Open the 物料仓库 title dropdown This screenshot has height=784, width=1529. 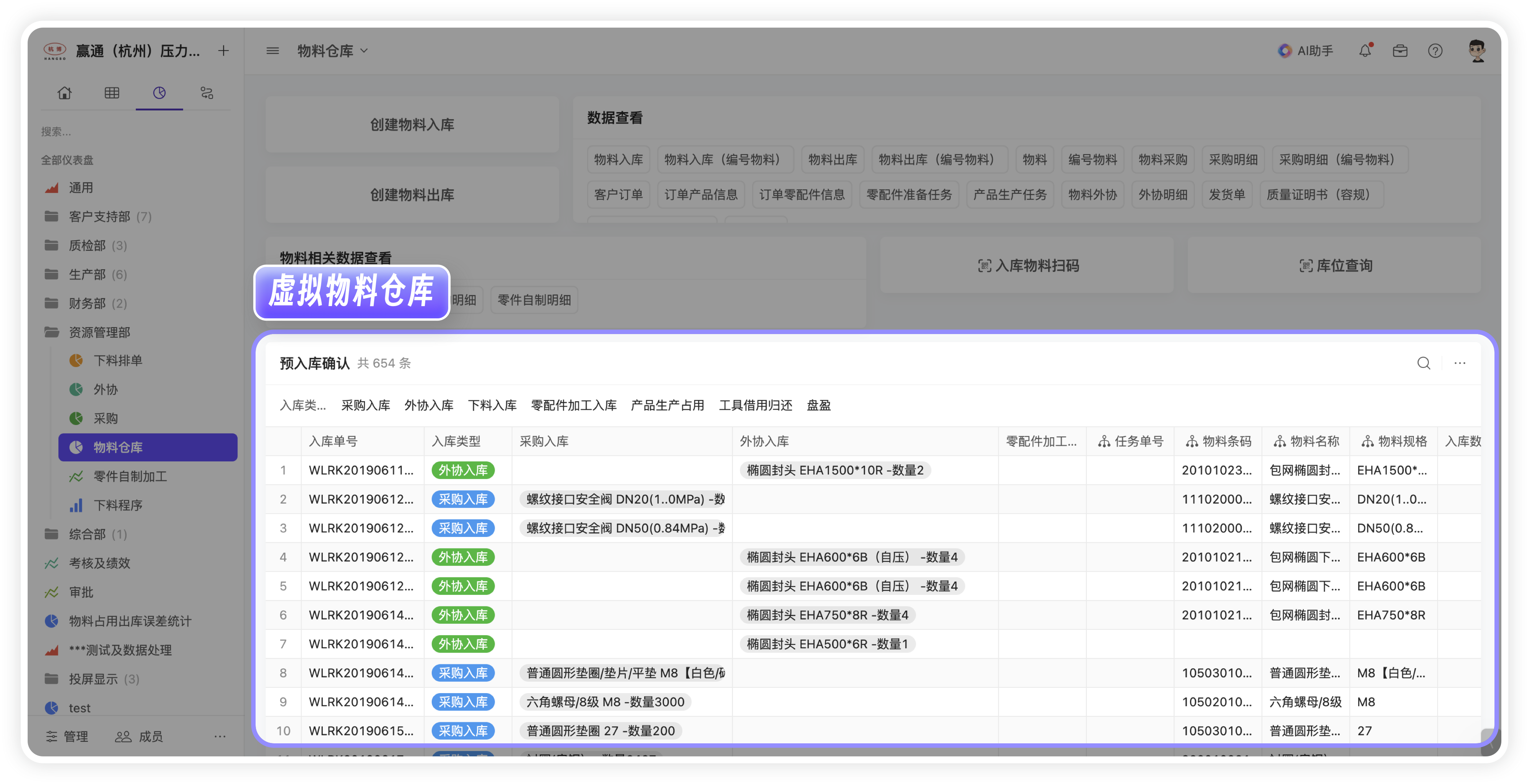click(x=332, y=51)
